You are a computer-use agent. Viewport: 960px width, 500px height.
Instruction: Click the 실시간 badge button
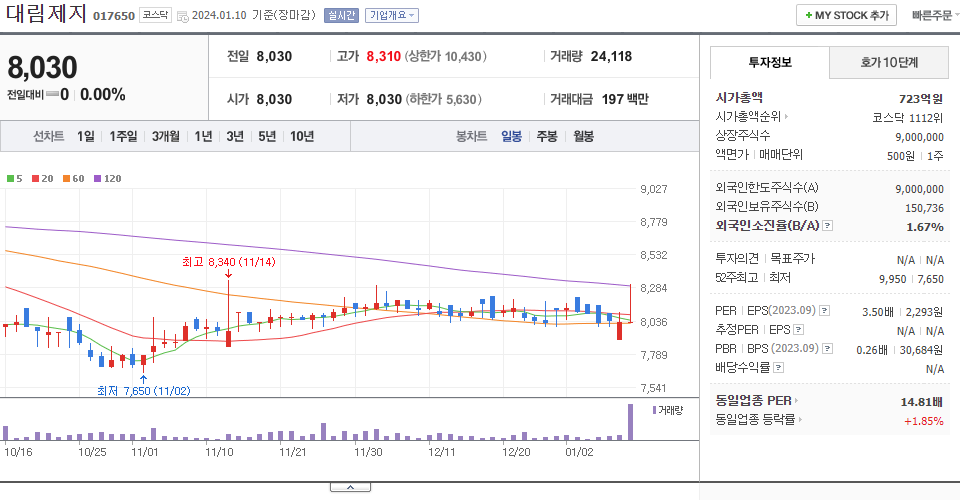[x=341, y=15]
